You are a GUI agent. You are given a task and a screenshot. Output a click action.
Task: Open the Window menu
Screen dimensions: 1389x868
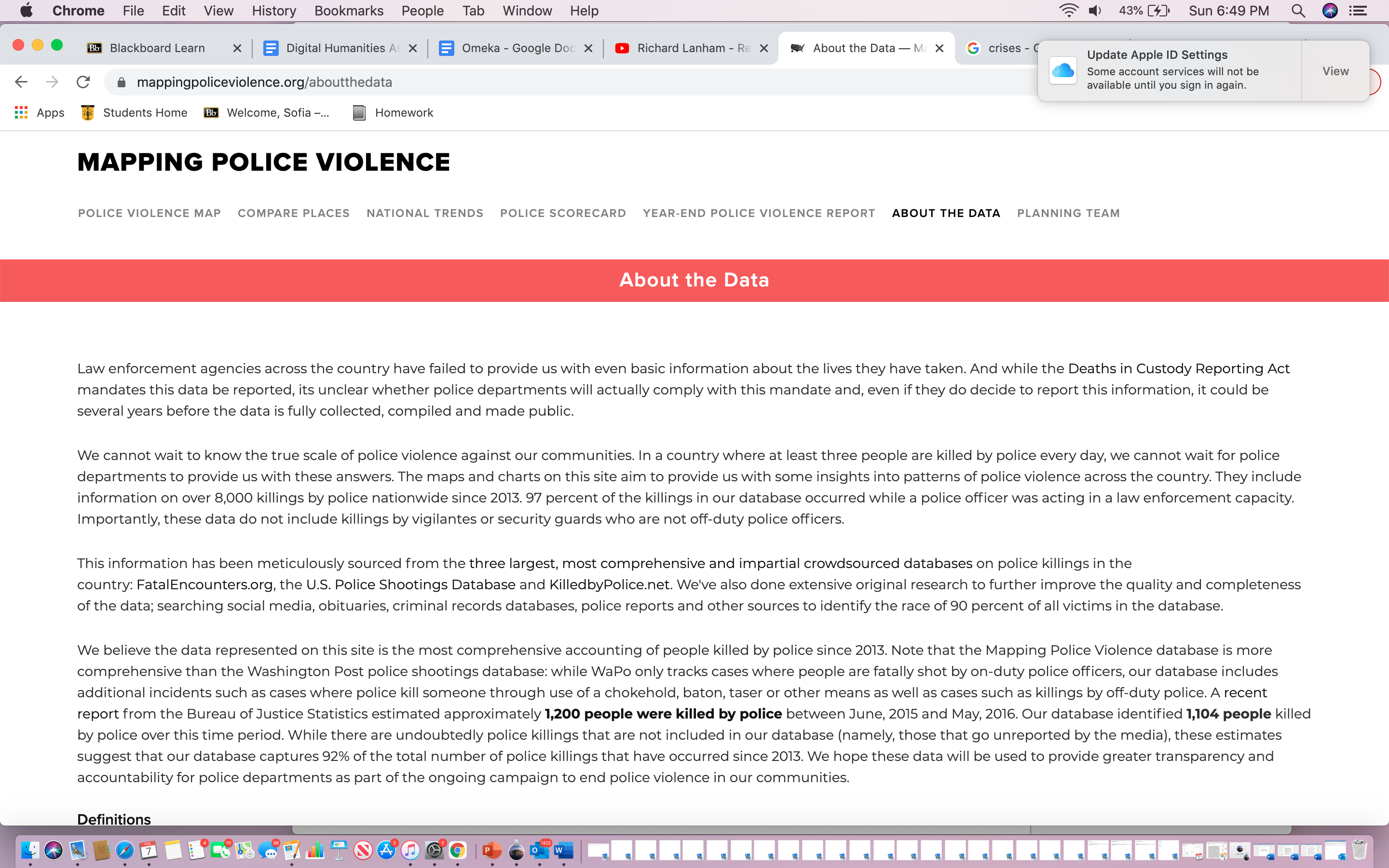pyautogui.click(x=527, y=11)
